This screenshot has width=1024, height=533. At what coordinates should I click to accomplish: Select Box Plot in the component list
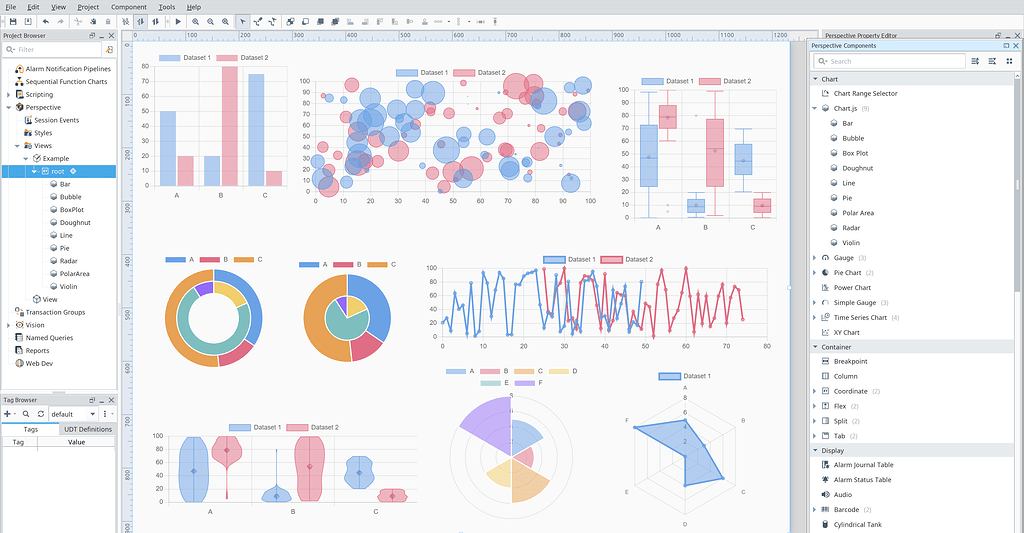click(855, 153)
